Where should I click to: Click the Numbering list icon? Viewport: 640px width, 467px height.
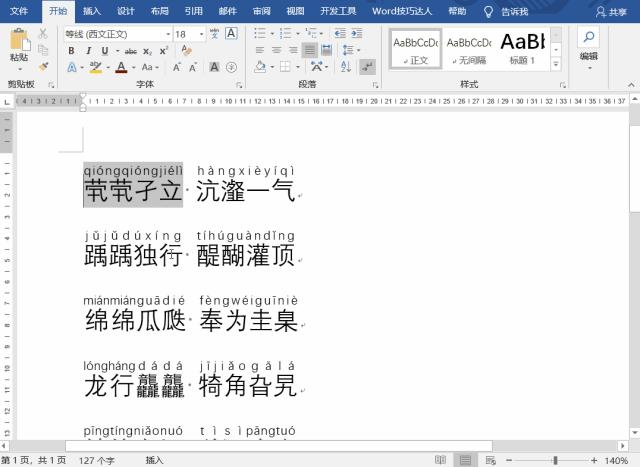285,33
